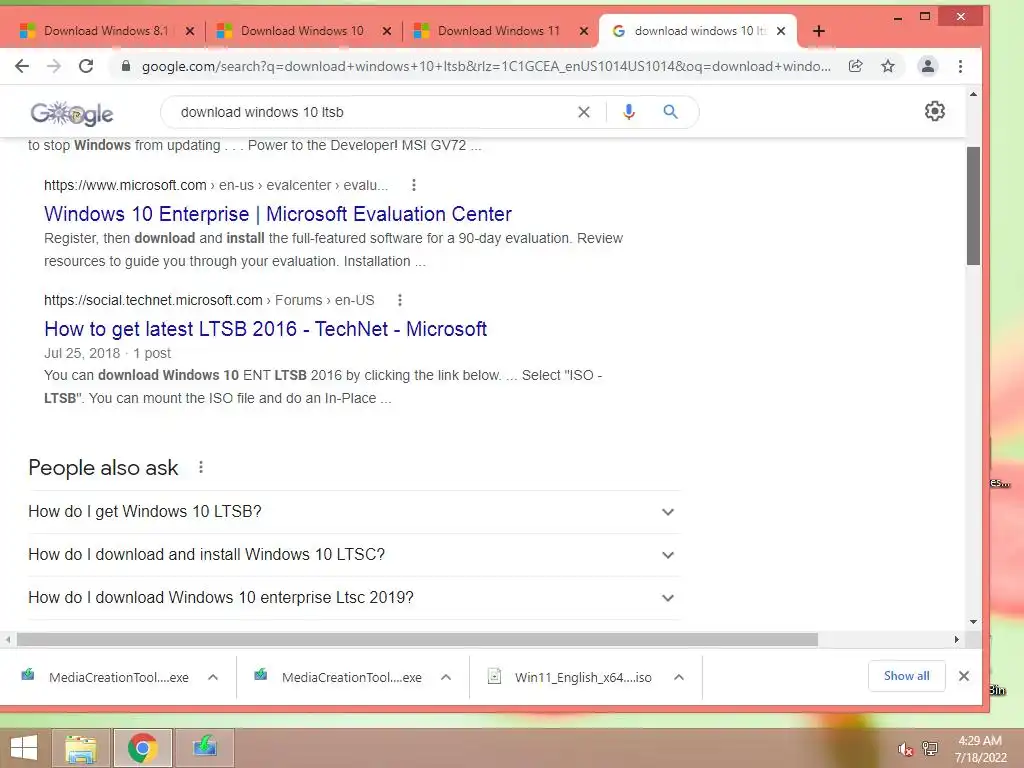1024x768 pixels.
Task: Click the 'Jul 25, 2018 · 1 post' text
Action: pyautogui.click(x=107, y=353)
